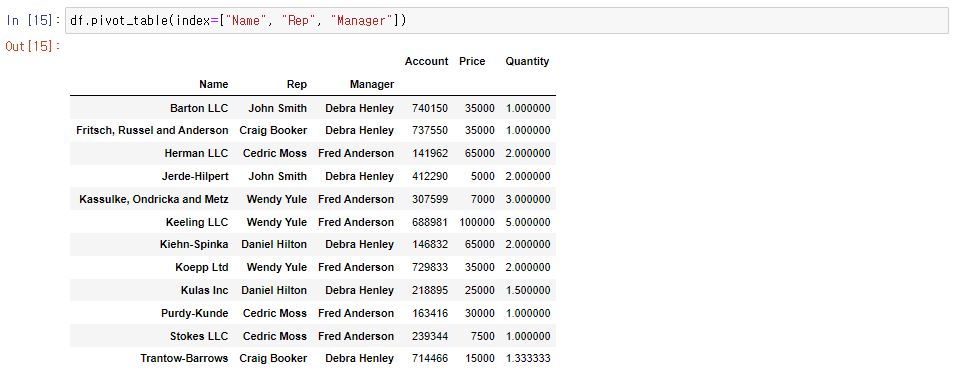Click the 65000 price in Herman LLC row
This screenshot has width=956, height=375.
tap(480, 153)
